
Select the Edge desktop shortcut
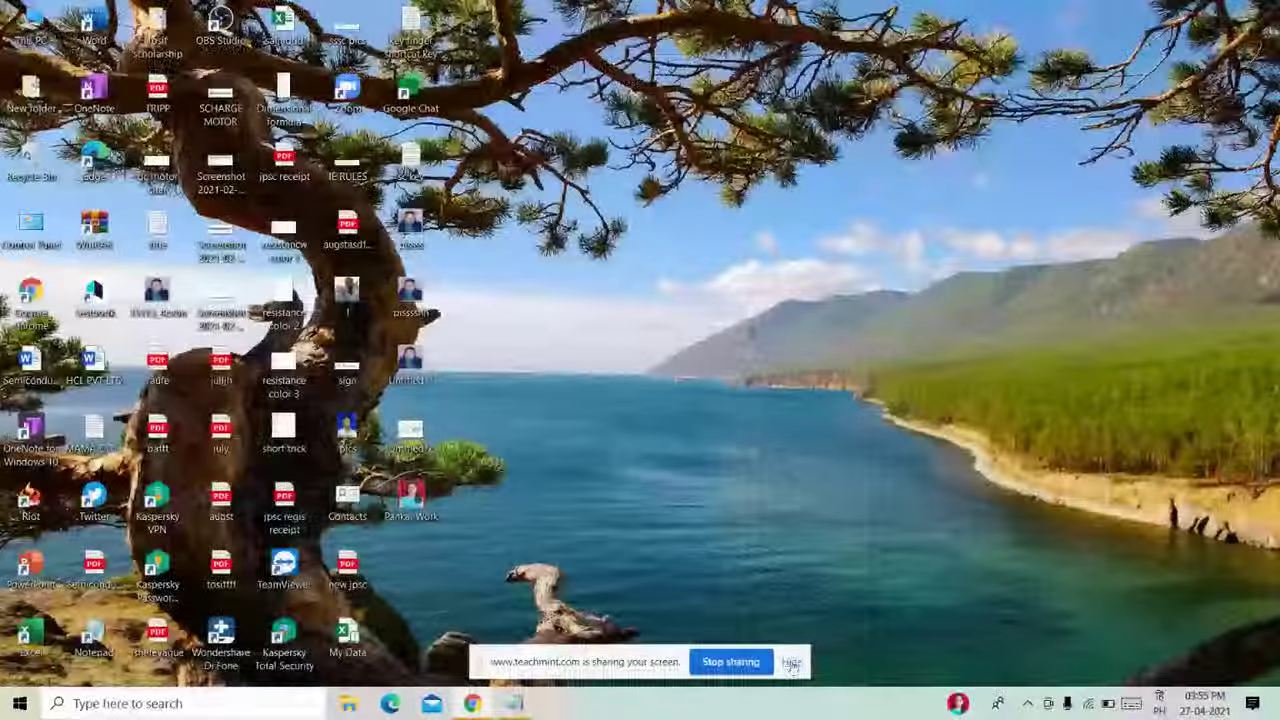point(94,163)
